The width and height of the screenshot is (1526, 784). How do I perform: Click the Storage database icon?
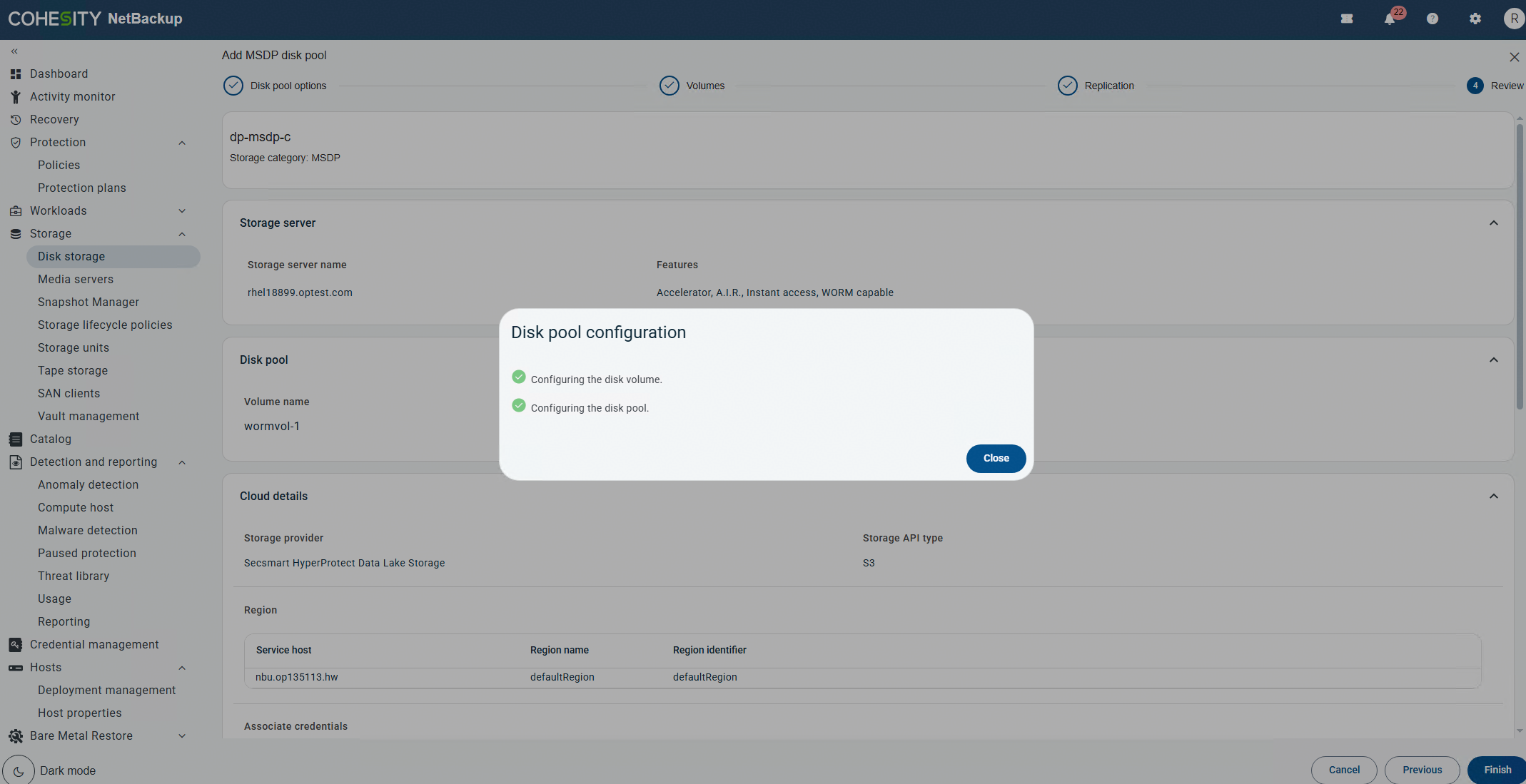[16, 234]
